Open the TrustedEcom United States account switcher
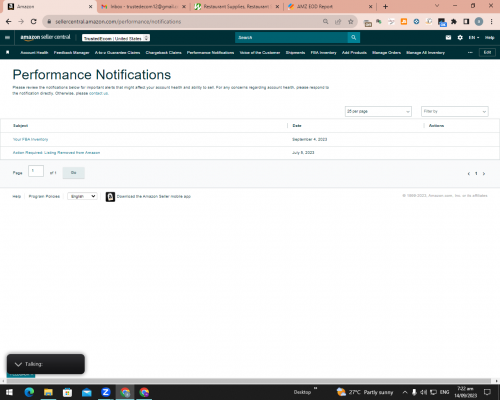The width and height of the screenshot is (500, 400). pos(116,38)
